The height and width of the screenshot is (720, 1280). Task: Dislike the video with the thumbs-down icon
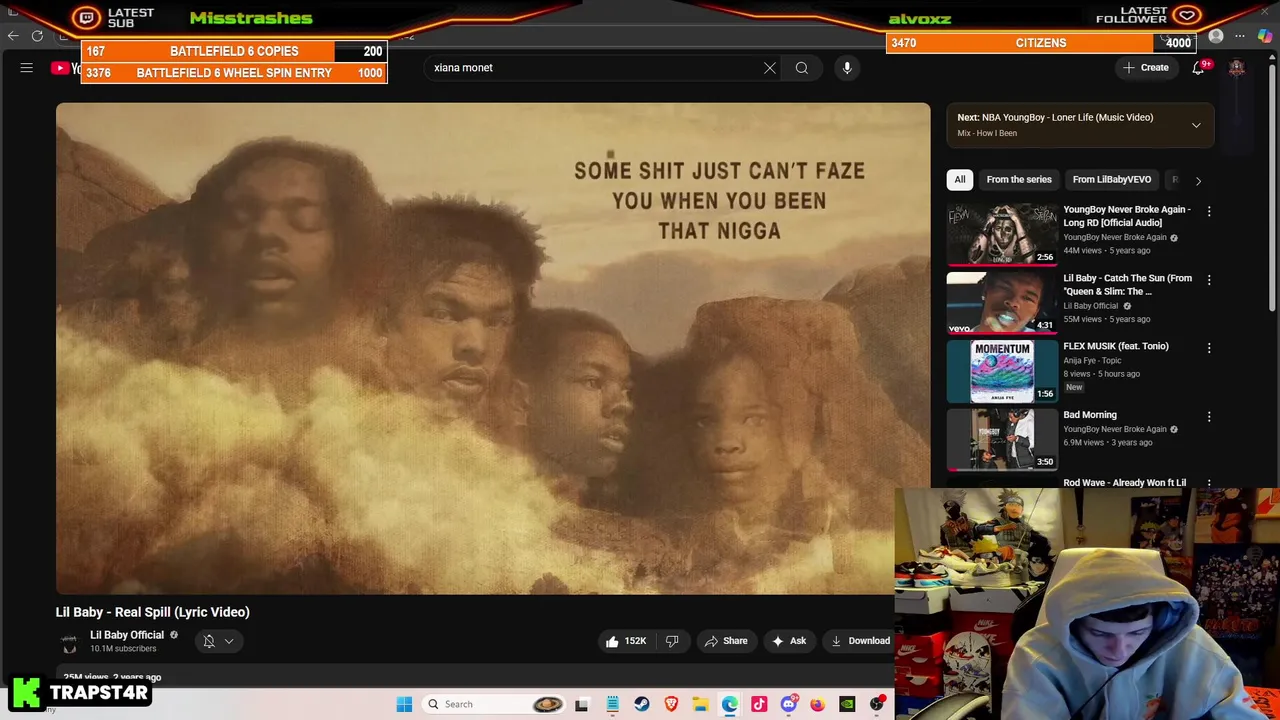(x=672, y=641)
